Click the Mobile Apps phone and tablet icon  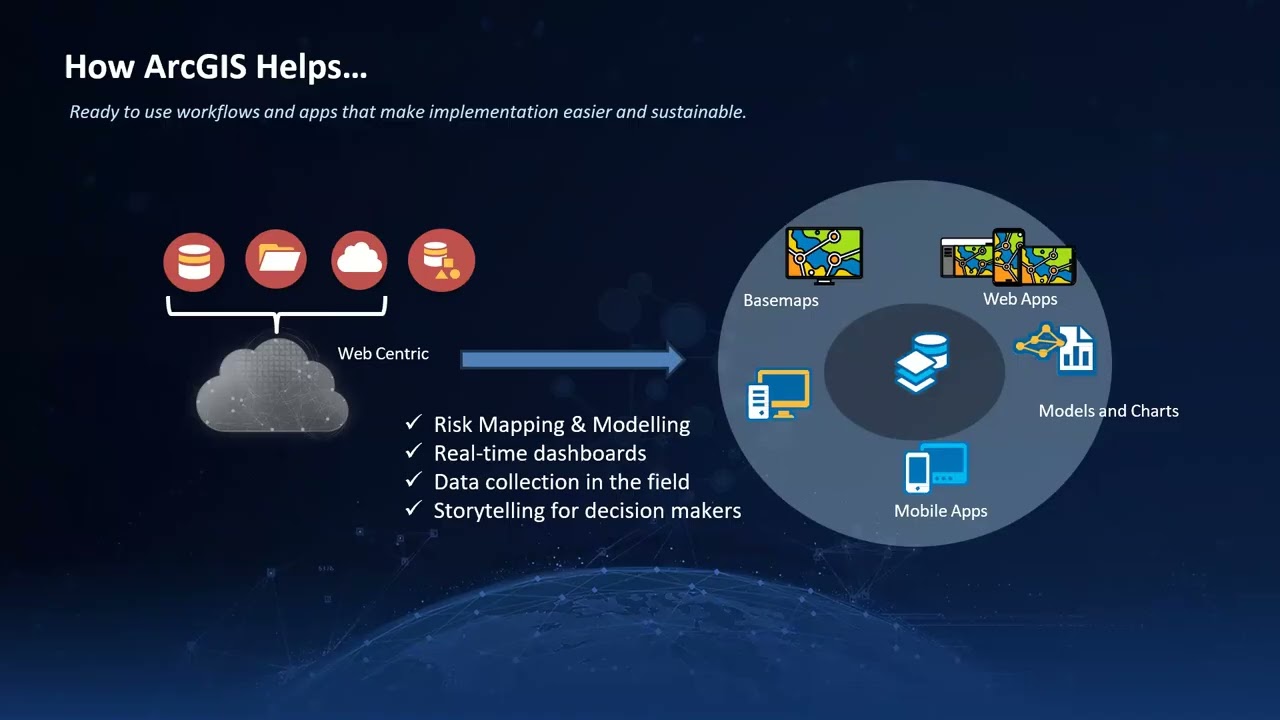[x=936, y=467]
